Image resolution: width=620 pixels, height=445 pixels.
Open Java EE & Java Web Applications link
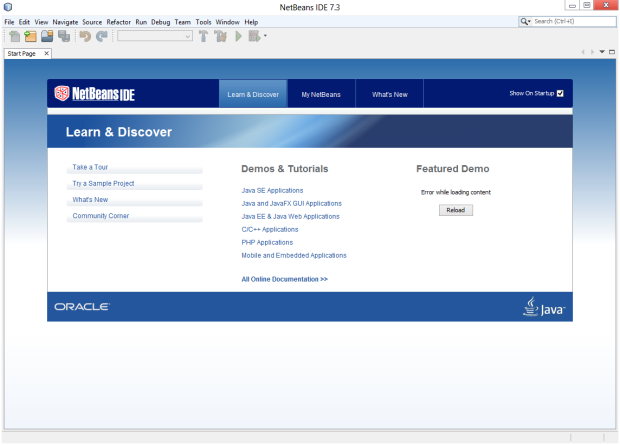coord(291,216)
